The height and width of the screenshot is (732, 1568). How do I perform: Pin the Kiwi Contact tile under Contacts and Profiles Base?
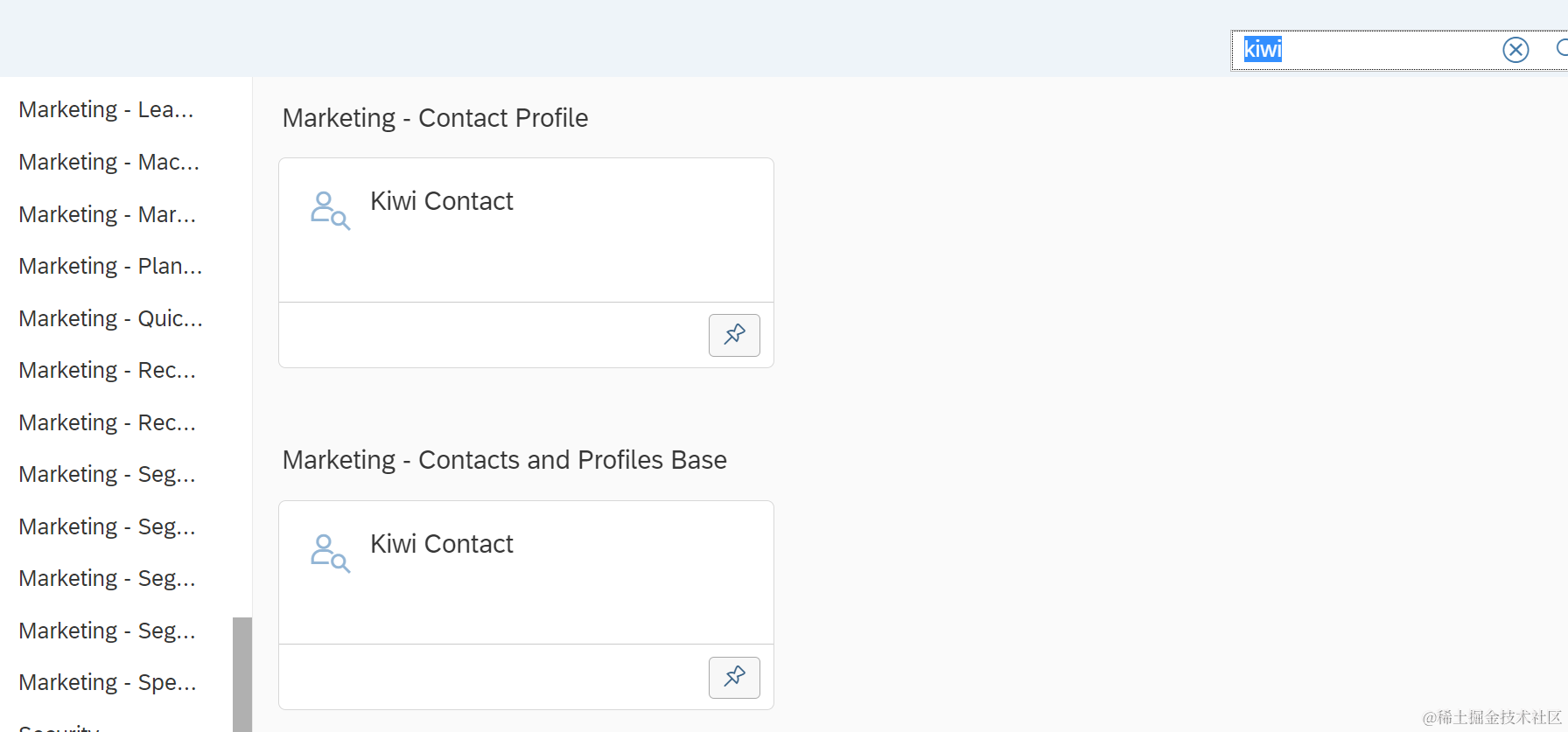734,678
